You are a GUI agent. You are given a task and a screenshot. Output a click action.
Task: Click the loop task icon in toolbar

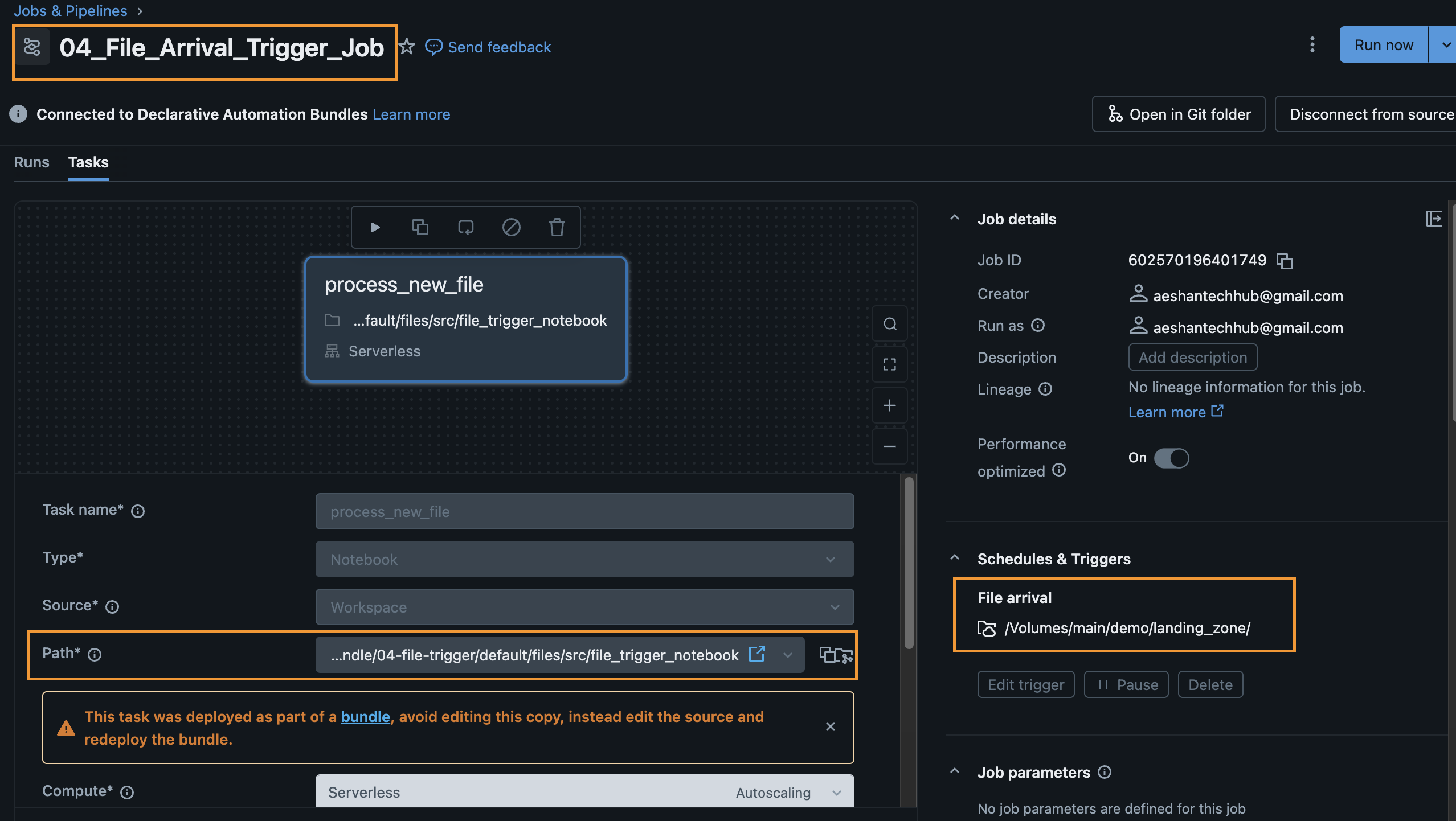point(466,228)
